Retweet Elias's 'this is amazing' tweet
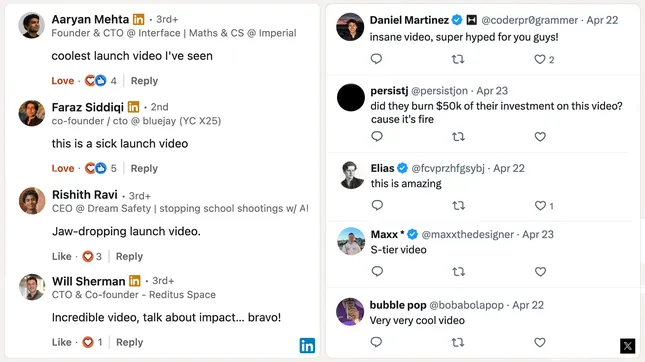Image resolution: width=645 pixels, height=362 pixels. coord(458,205)
